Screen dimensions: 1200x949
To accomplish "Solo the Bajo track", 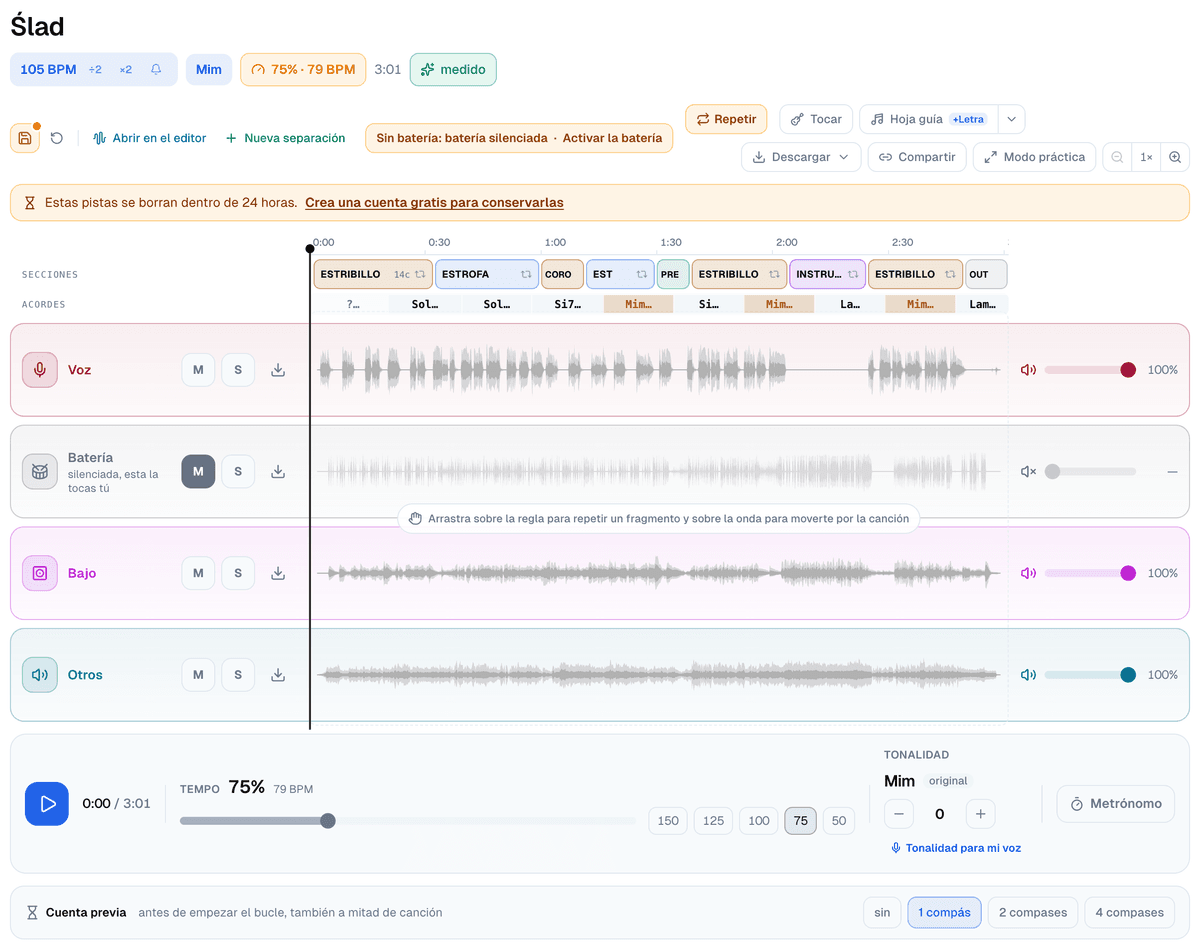I will 238,573.
